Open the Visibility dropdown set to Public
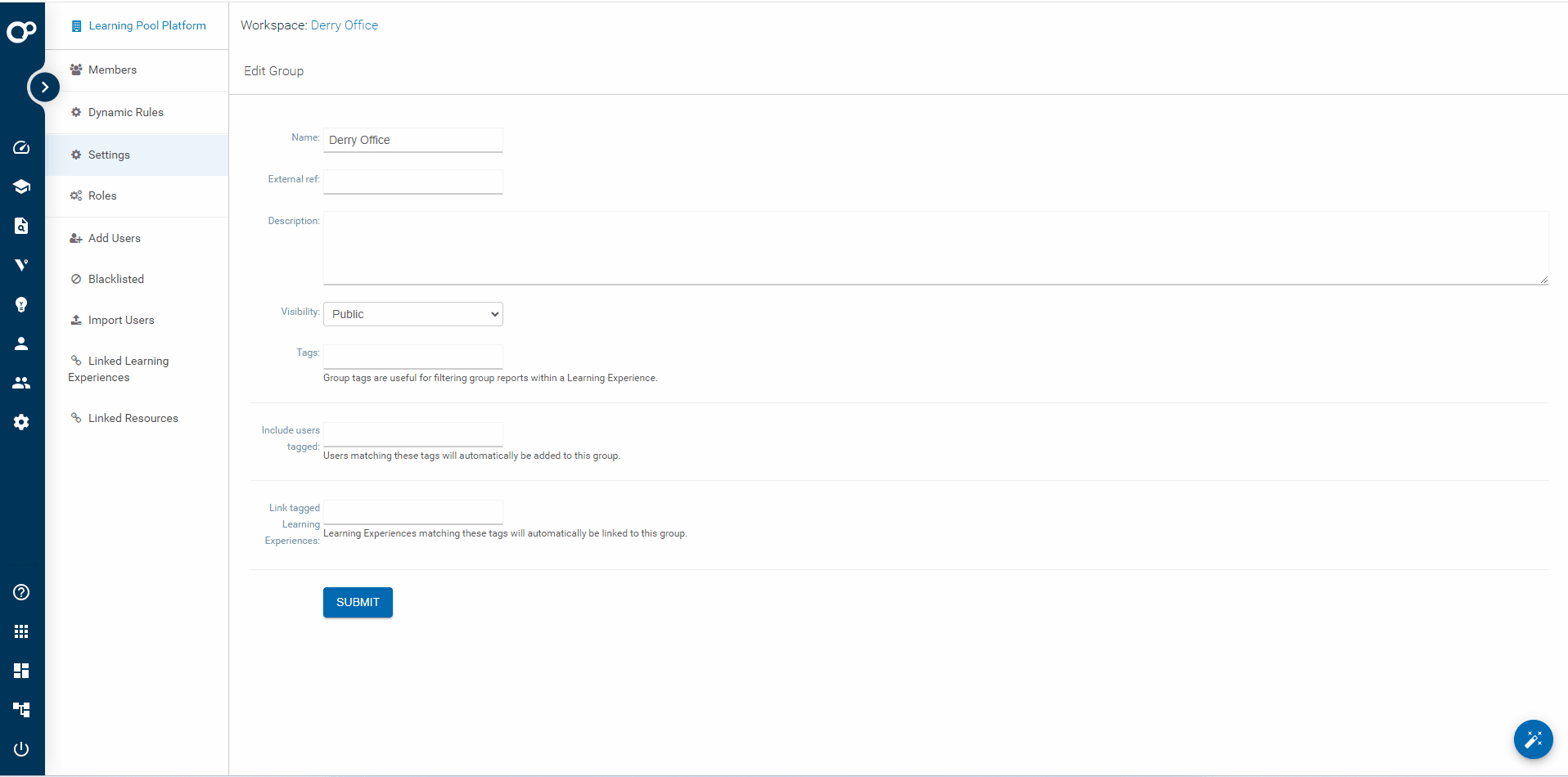 [x=412, y=314]
